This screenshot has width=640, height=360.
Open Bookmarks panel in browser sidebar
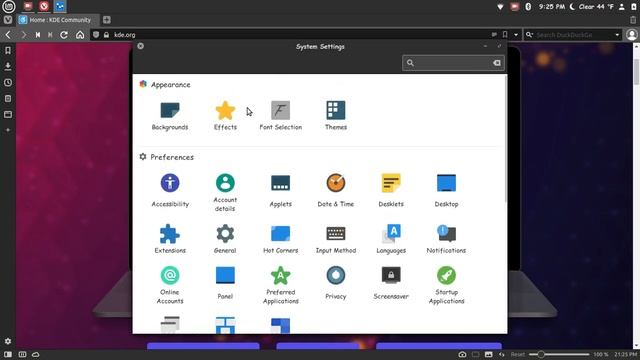point(8,50)
